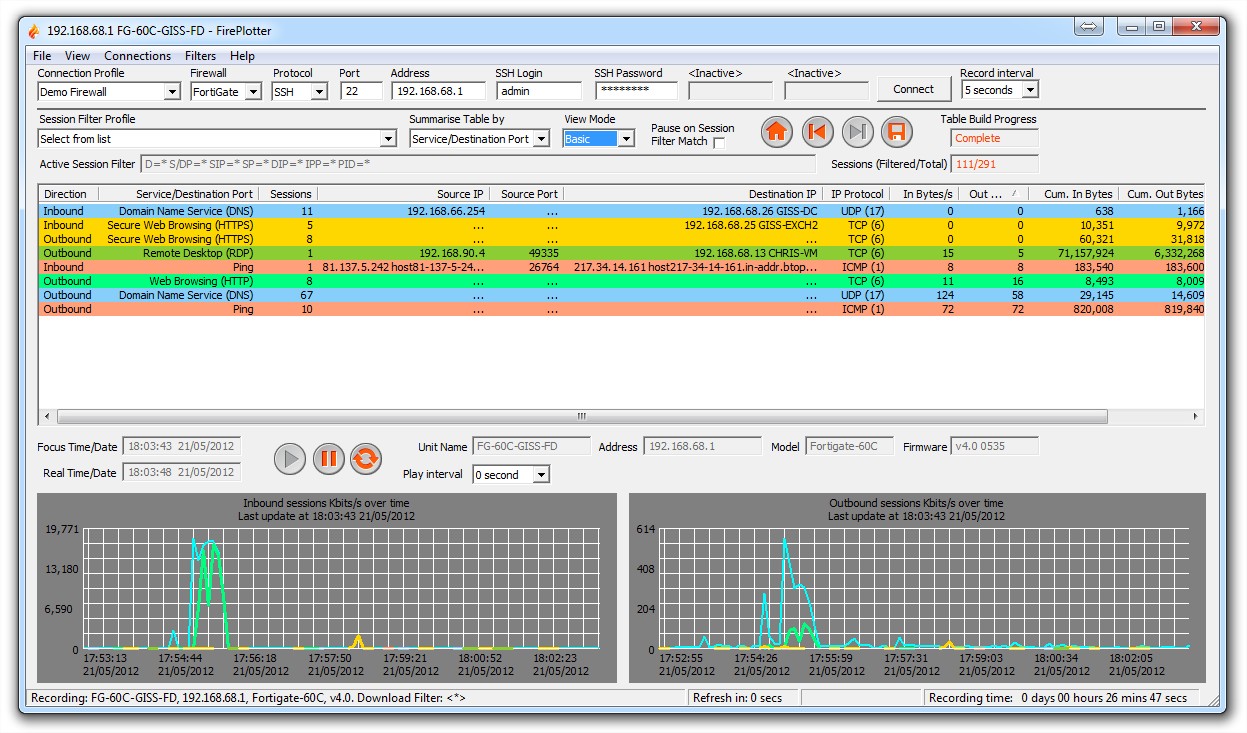Expand the Summarise Table by dropdown

click(x=541, y=139)
